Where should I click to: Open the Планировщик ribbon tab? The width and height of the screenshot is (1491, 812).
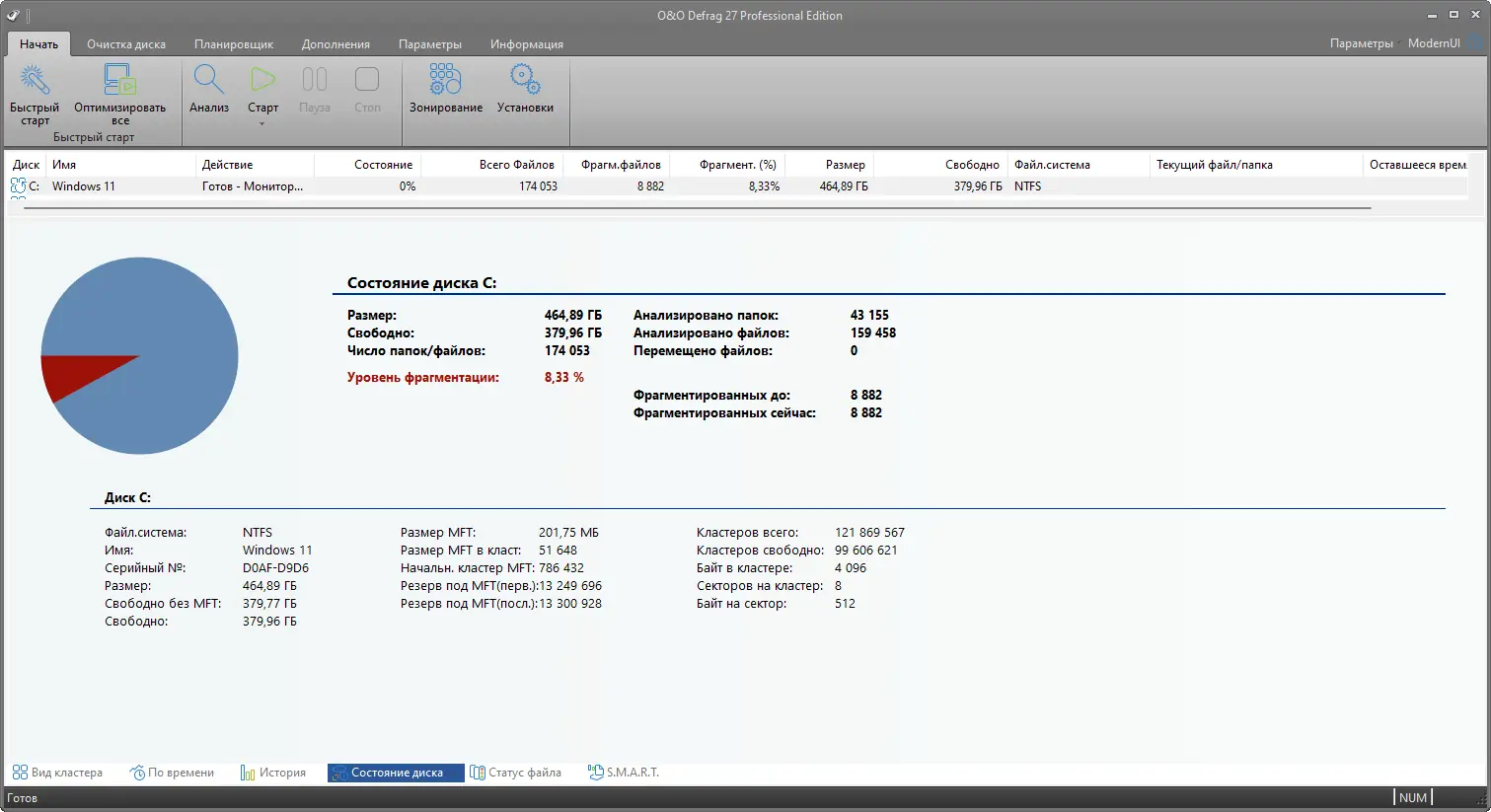pyautogui.click(x=234, y=44)
